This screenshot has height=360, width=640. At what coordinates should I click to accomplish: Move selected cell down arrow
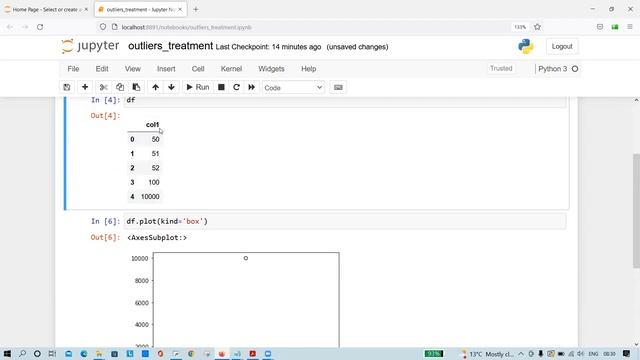click(171, 87)
